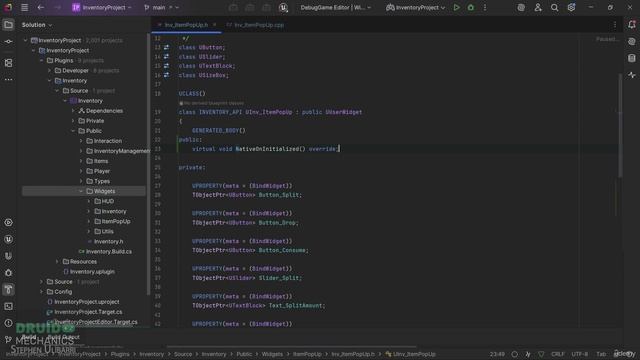Collapse the Plugins folder
This screenshot has width=640, height=360.
pyautogui.click(x=41, y=60)
